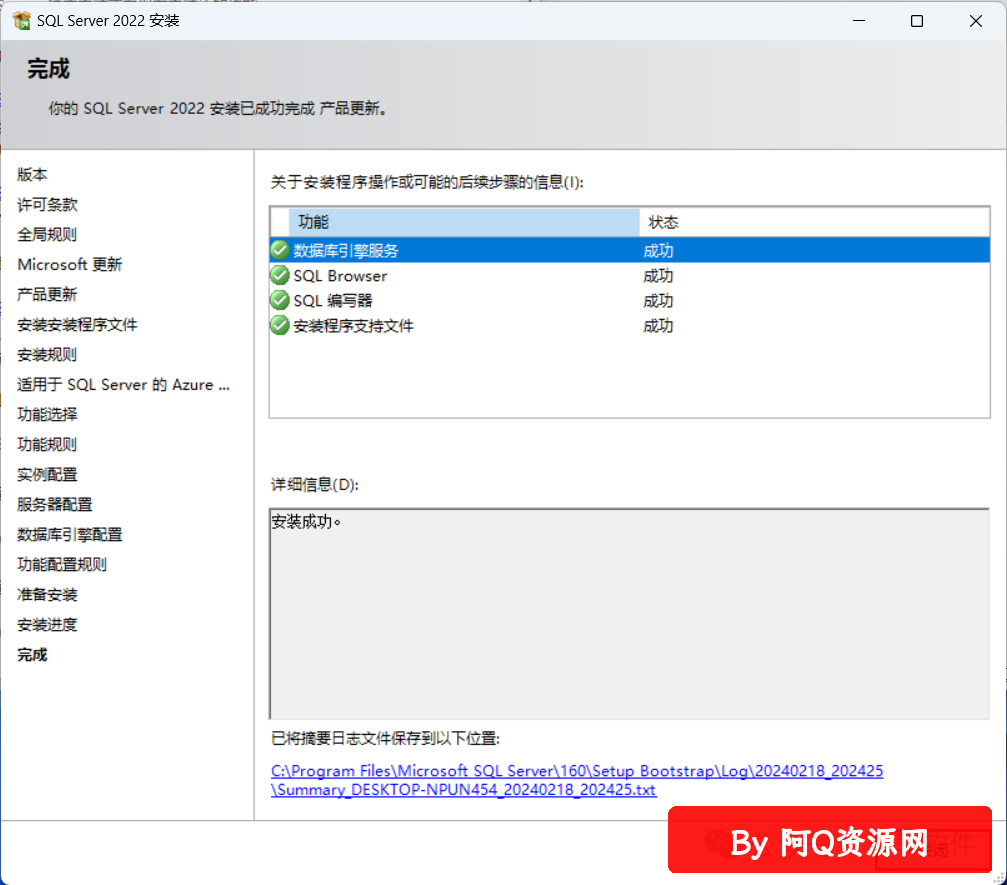Click the 全局规则 step in sidebar
The height and width of the screenshot is (885, 1007).
47,234
